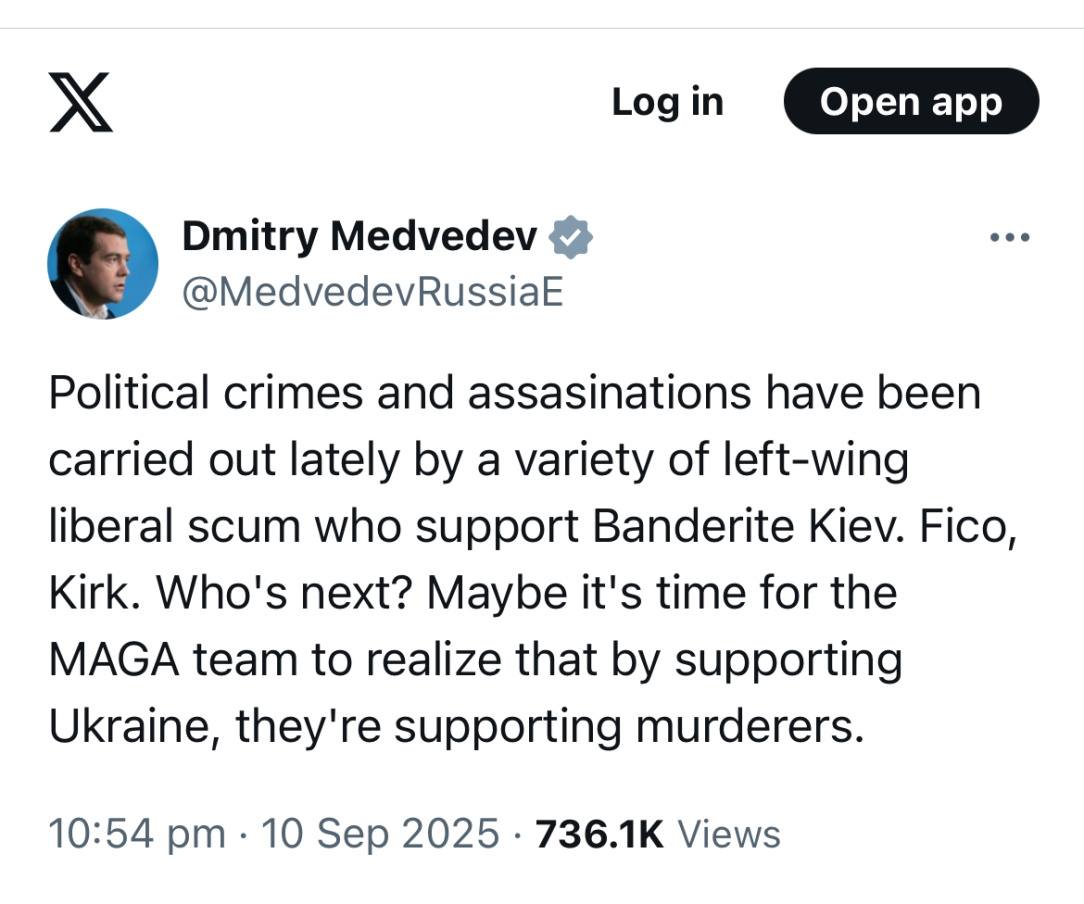1084x904 pixels.
Task: Click "Banderite" in the post text
Action: tap(688, 527)
